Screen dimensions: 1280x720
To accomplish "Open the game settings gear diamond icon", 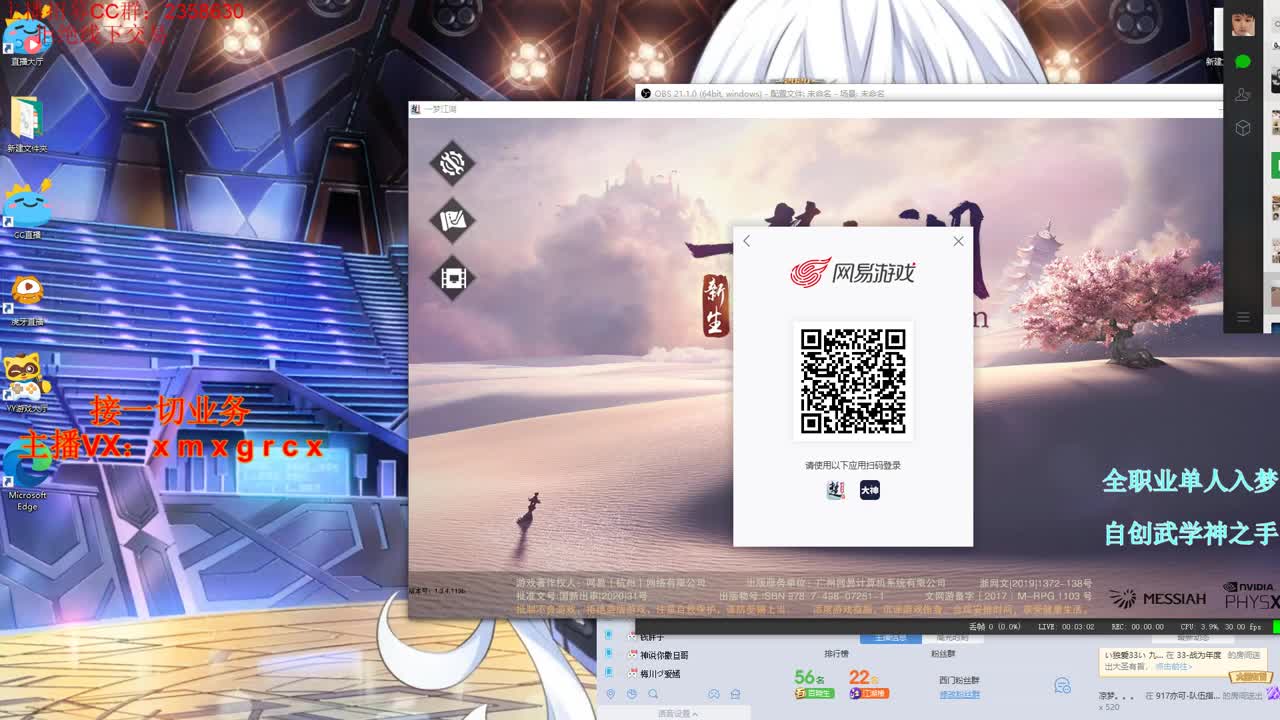I will pyautogui.click(x=453, y=162).
